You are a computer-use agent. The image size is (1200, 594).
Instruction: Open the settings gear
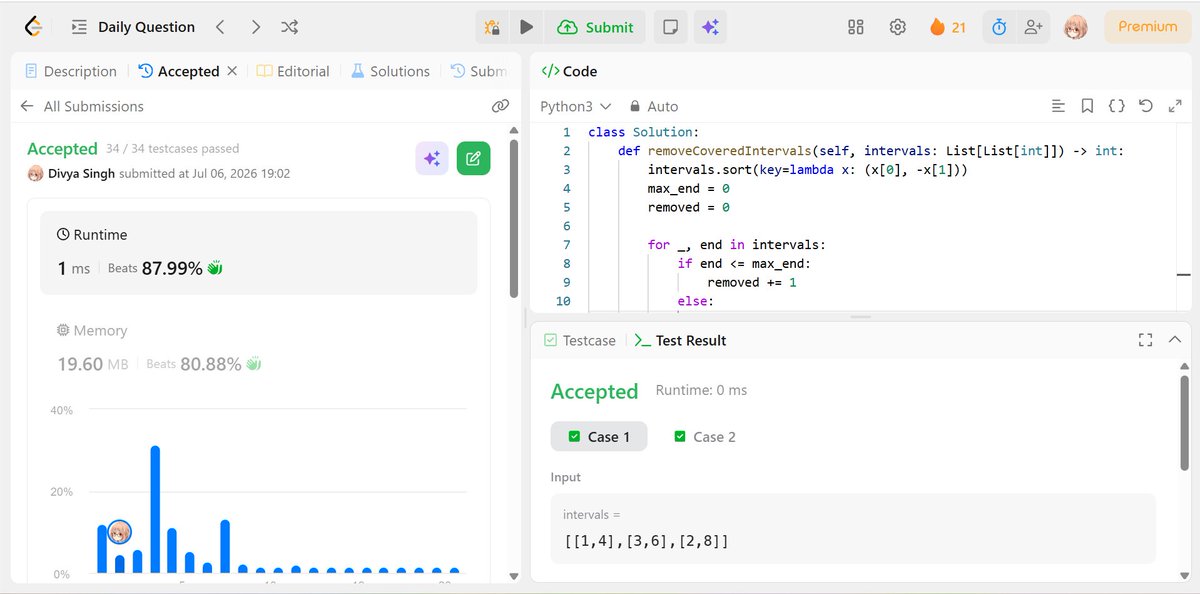tap(898, 27)
